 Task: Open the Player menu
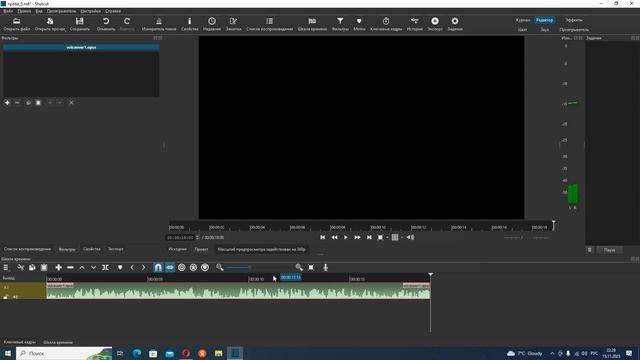[x=61, y=11]
